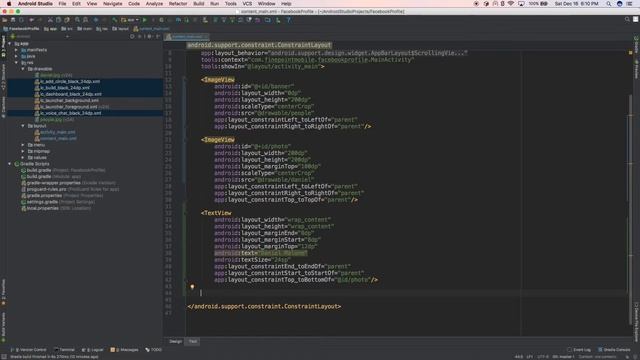Viewport: 640px width, 360px height.
Task: Open the Navigate menu
Action: tap(113, 4)
